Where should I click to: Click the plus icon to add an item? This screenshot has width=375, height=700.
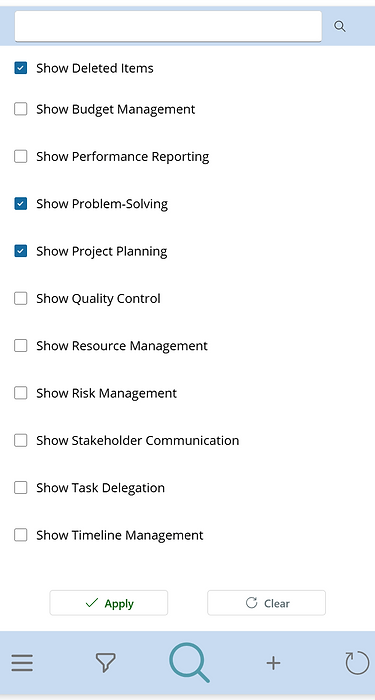point(273,663)
